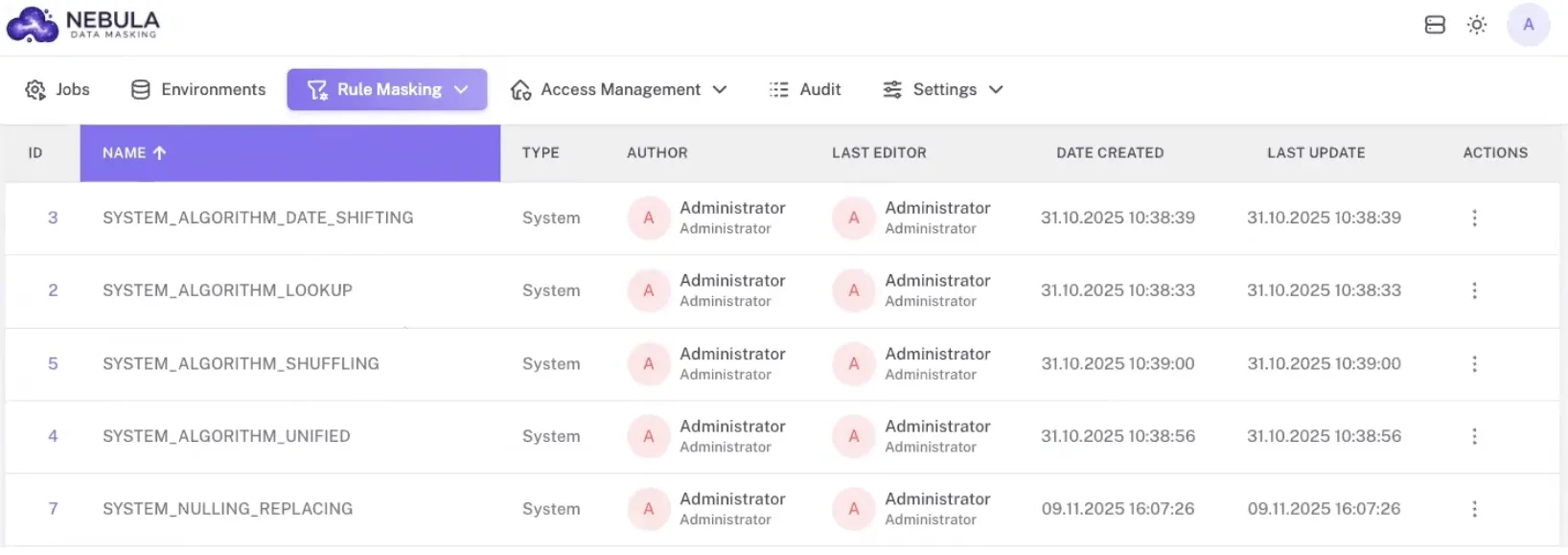Viewport: 1568px width, 555px height.
Task: Click last update 09.11.2025 16:07:26
Action: [1324, 509]
